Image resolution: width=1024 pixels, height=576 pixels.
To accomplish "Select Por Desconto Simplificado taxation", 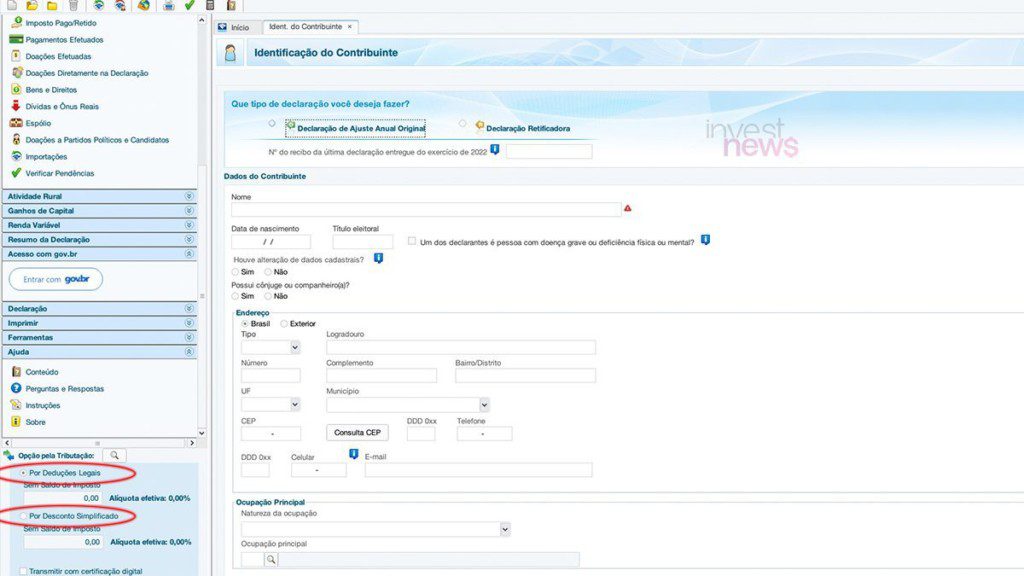I will tap(24, 516).
